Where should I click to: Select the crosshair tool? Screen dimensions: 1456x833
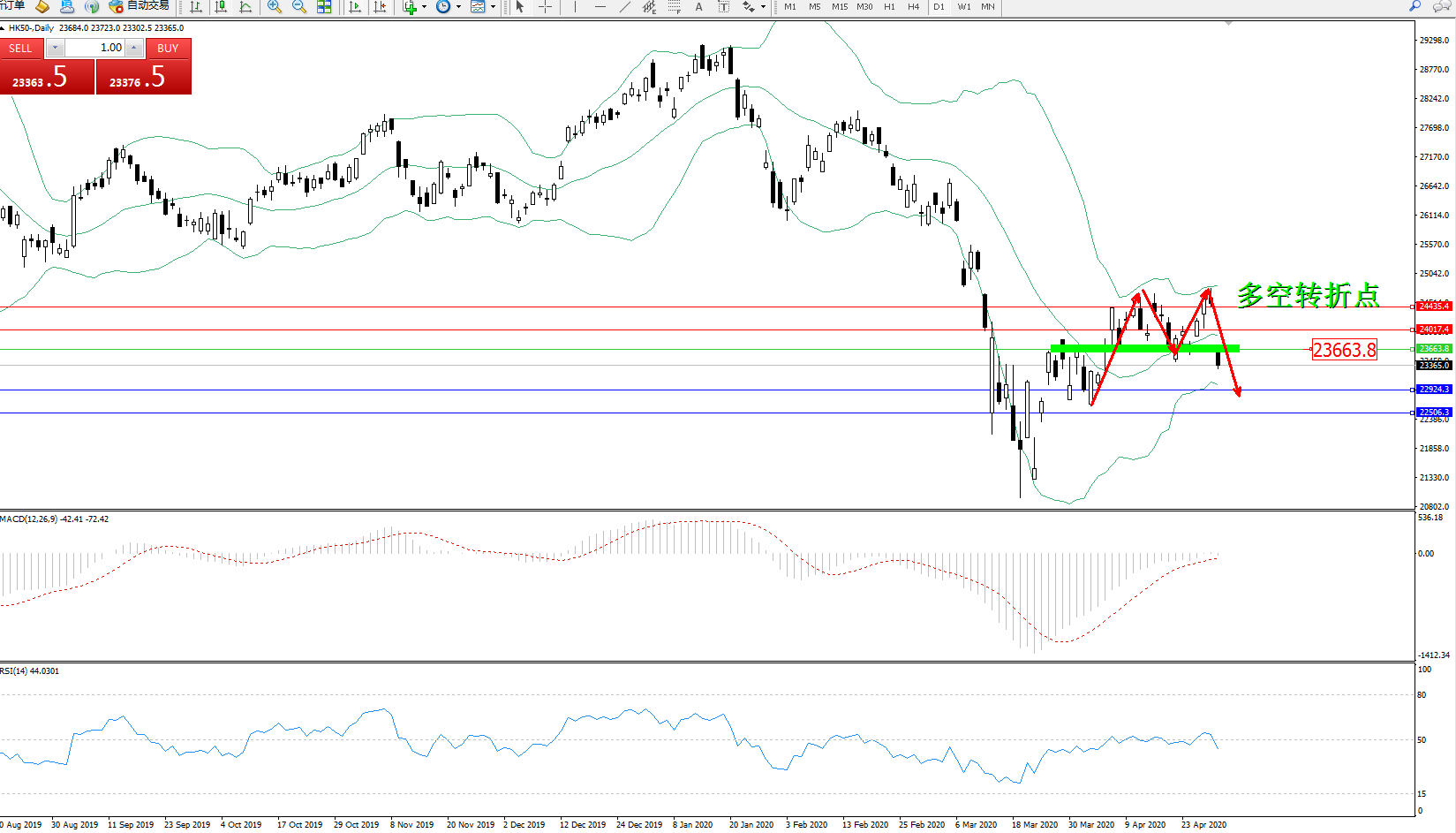pos(546,7)
